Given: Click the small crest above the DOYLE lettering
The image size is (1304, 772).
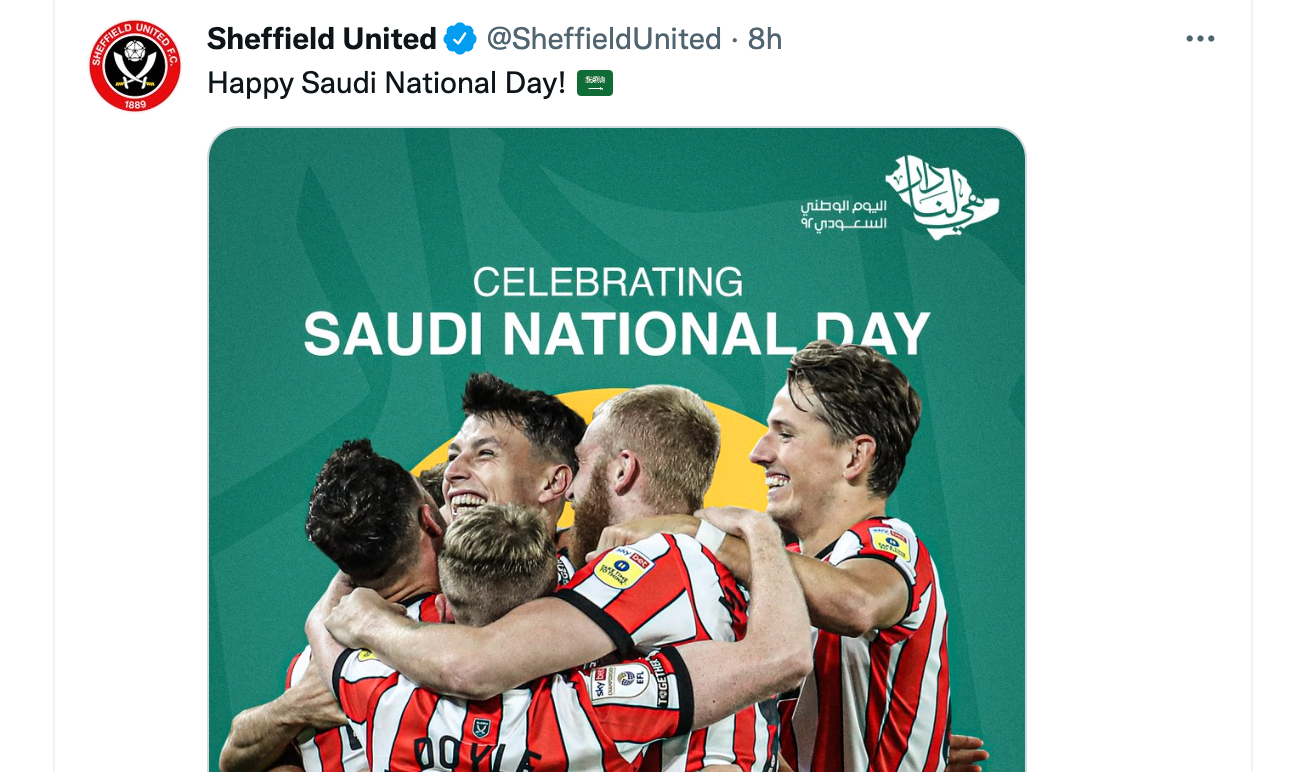Looking at the screenshot, I should (481, 728).
